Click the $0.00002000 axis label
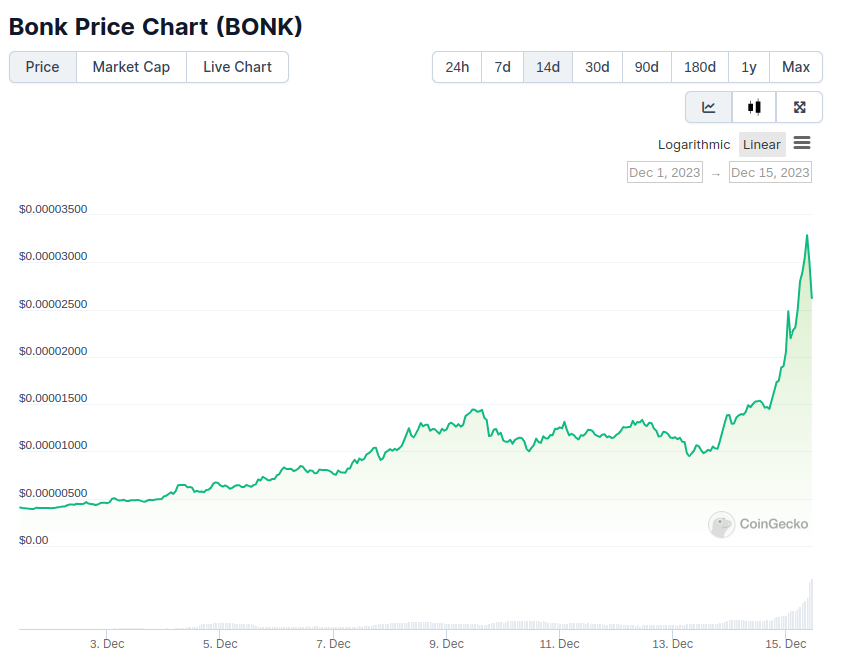The height and width of the screenshot is (668, 844). point(53,351)
